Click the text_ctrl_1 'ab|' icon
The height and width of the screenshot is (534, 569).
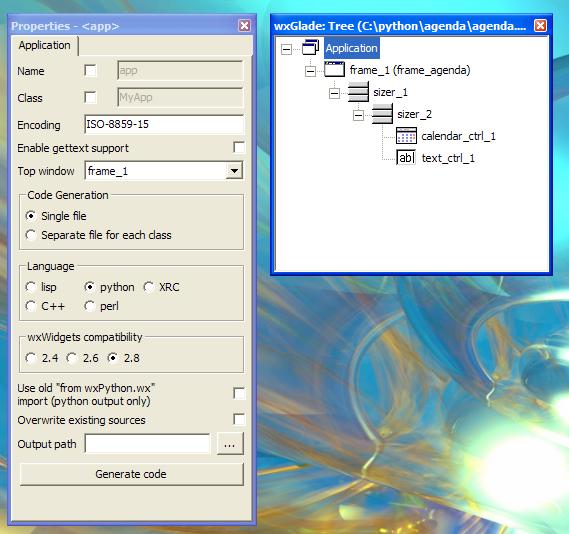click(406, 158)
